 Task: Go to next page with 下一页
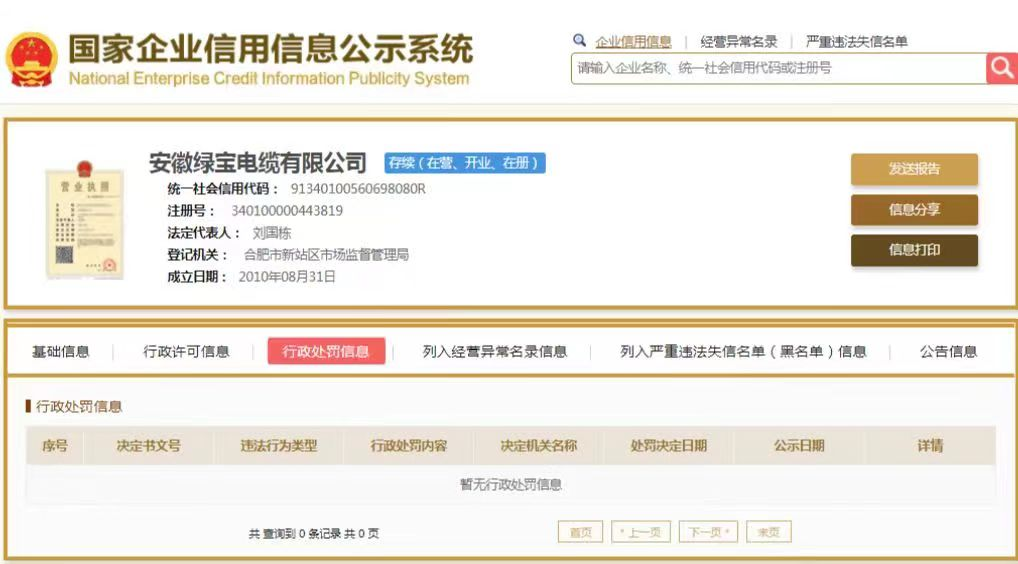click(x=708, y=532)
